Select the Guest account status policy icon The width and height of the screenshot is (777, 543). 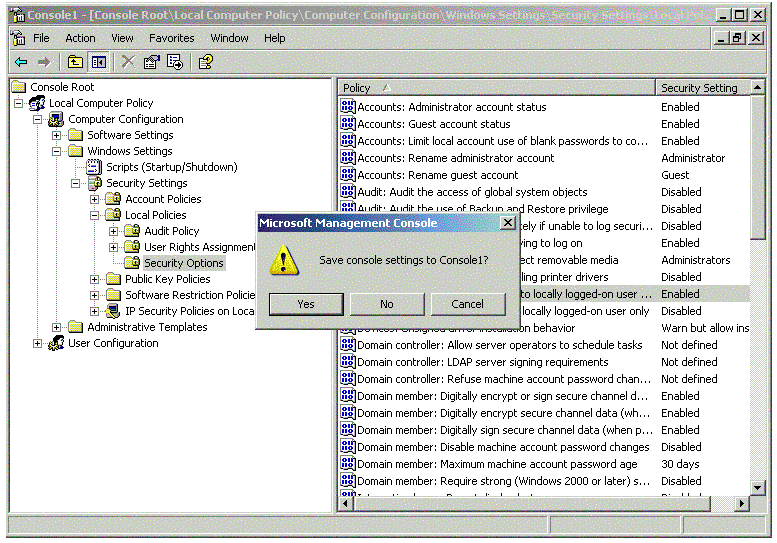point(348,124)
